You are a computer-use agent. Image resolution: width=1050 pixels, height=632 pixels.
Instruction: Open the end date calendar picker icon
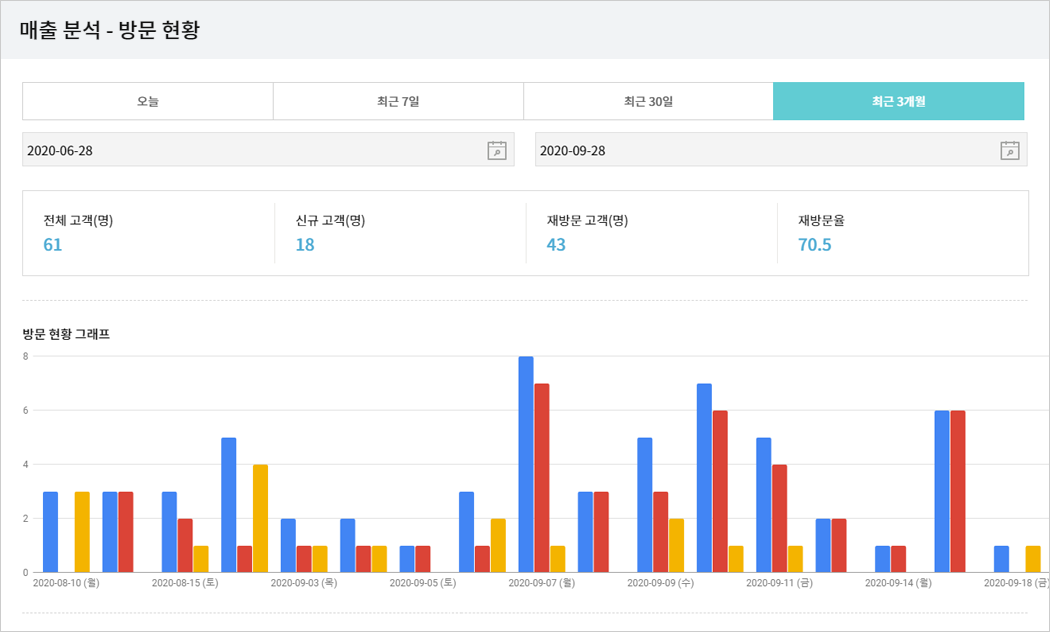[x=1010, y=151]
